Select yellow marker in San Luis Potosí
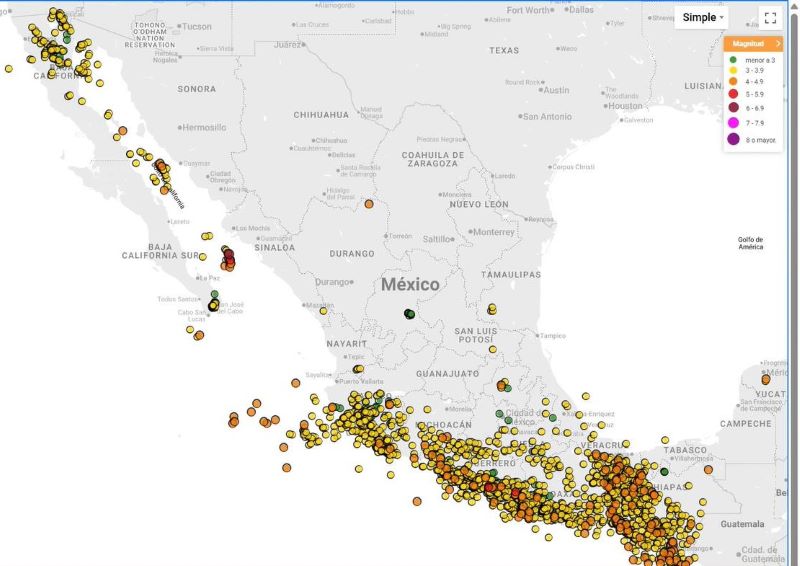 pos(493,350)
